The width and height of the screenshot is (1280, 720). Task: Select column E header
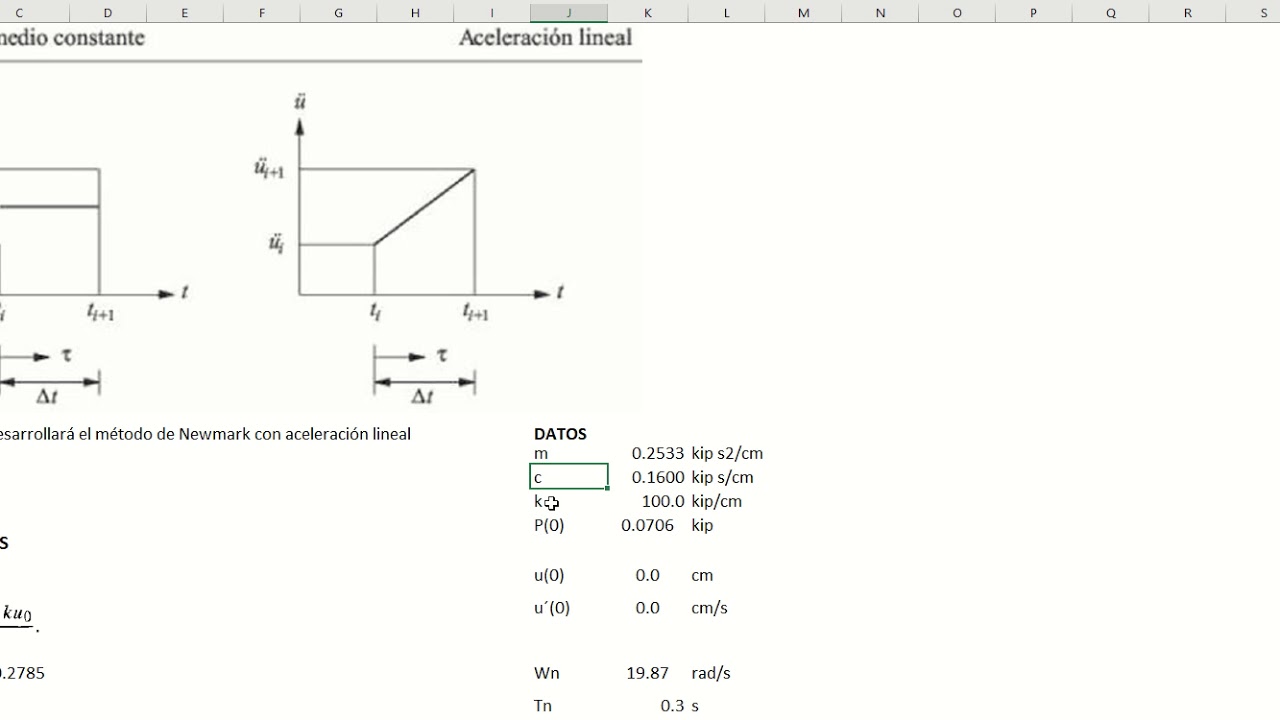click(x=185, y=12)
